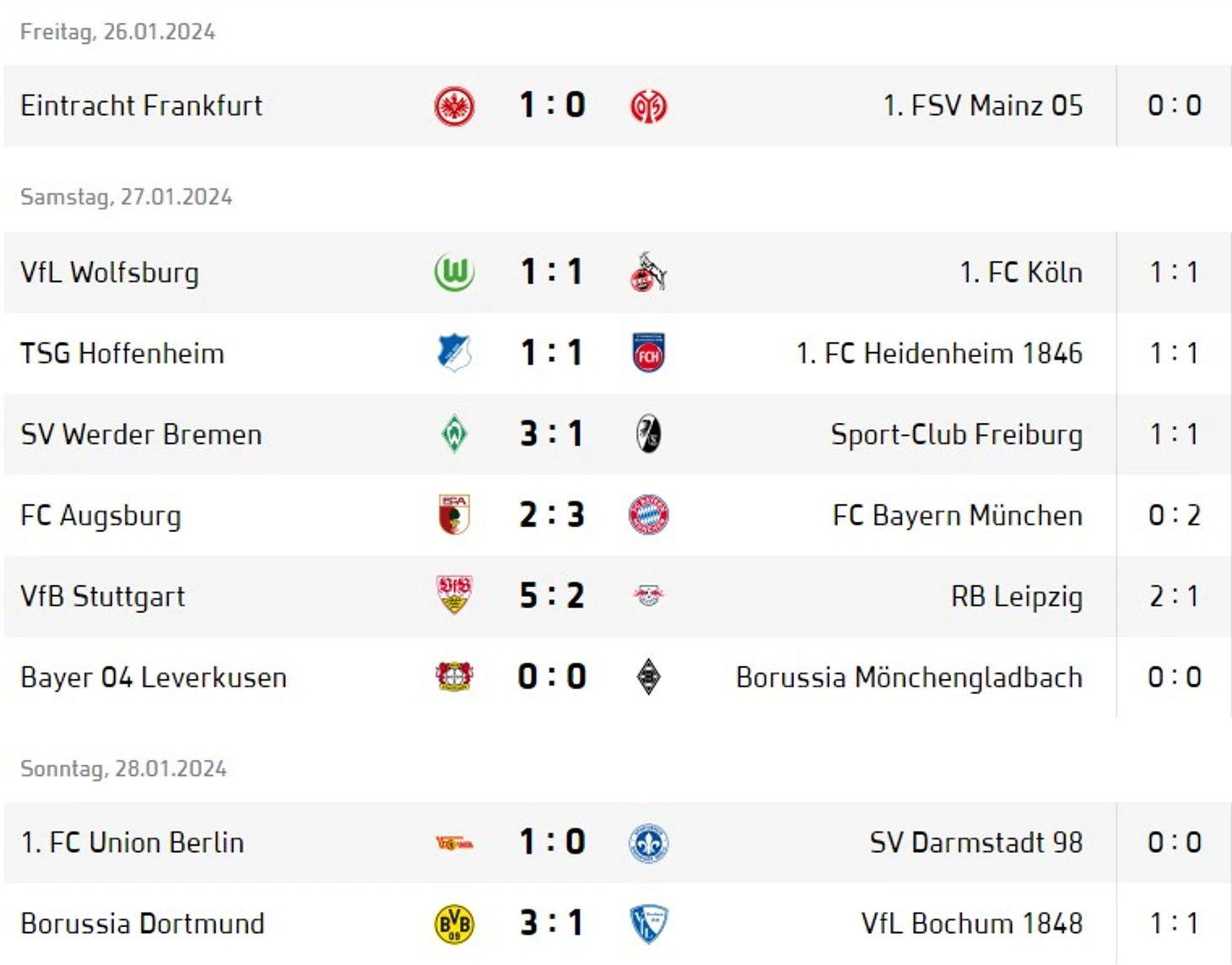Click the 1. FC Union Berlin name

[132, 843]
